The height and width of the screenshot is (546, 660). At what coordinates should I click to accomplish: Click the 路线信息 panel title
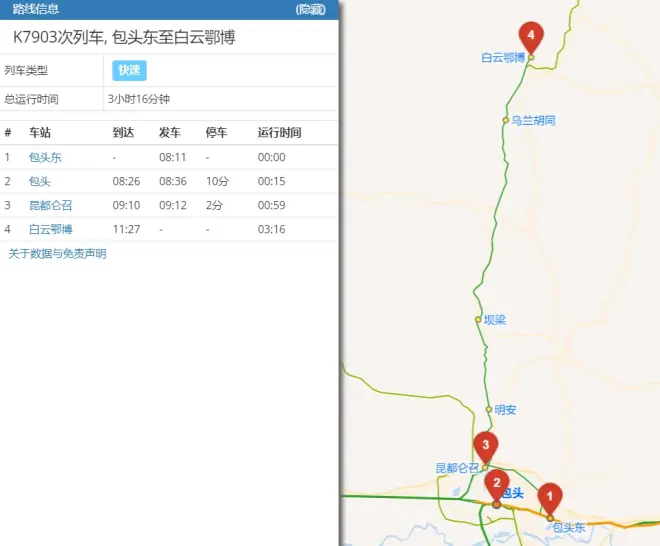[x=35, y=9]
